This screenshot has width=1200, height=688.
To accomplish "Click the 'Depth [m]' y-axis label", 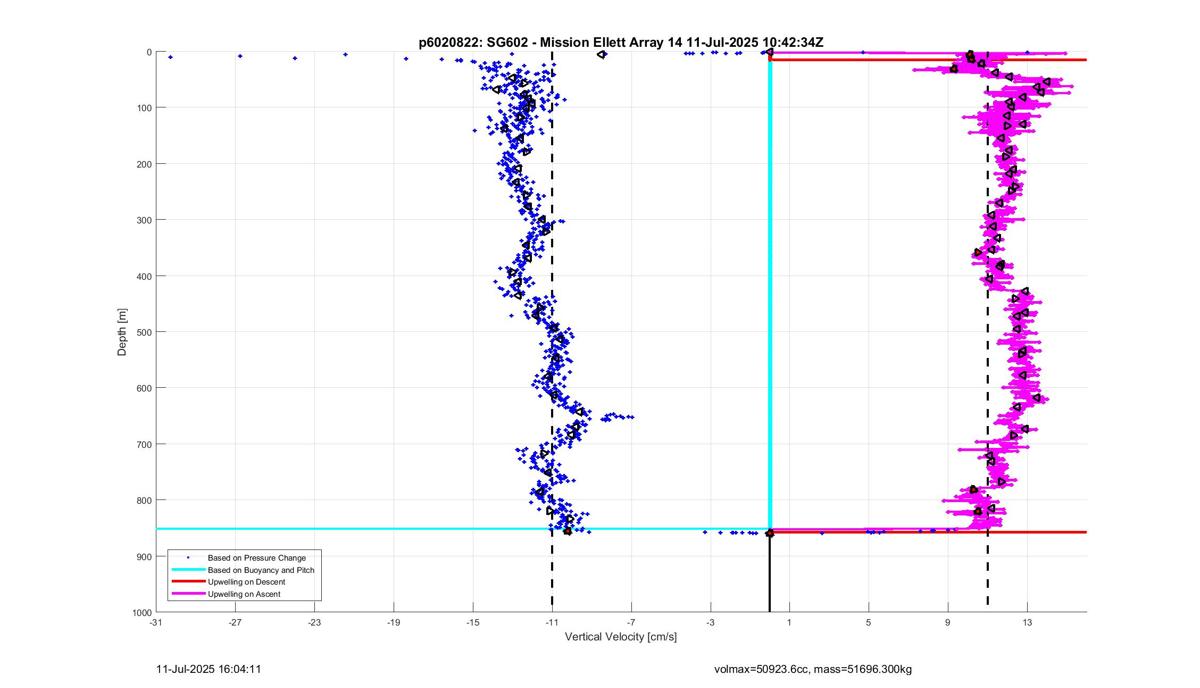I will 122,332.
